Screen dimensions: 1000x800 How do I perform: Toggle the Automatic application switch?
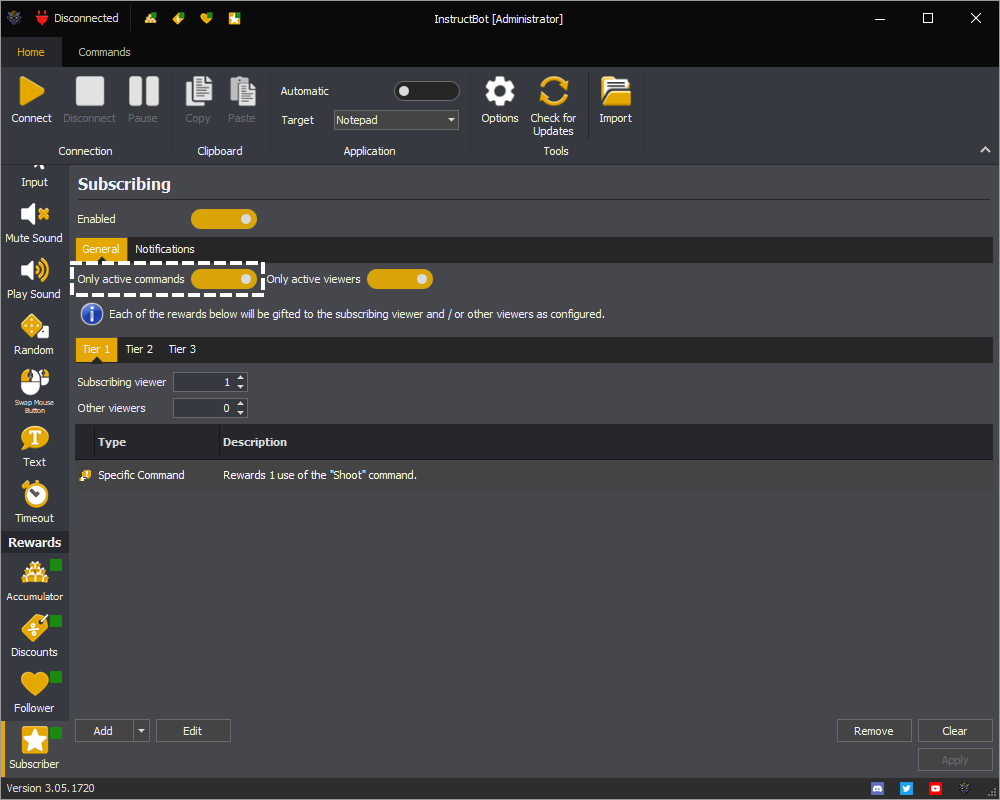coord(427,91)
